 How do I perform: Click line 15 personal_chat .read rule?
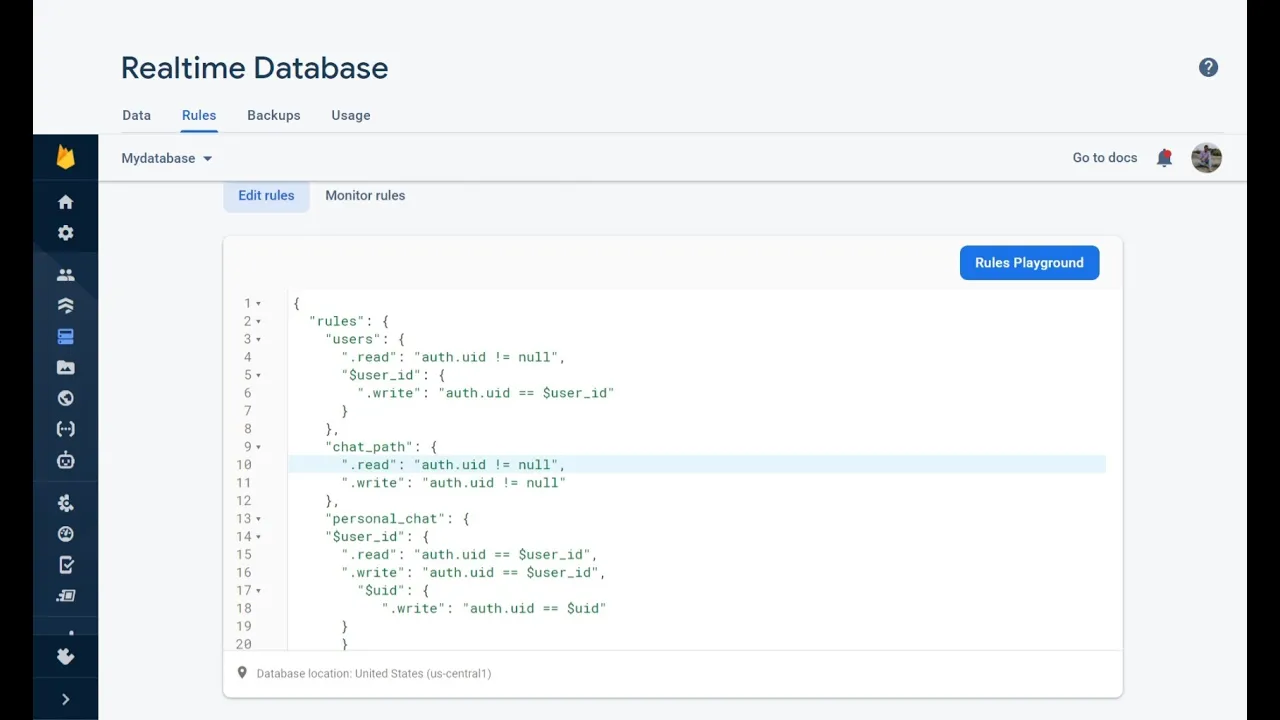click(469, 555)
